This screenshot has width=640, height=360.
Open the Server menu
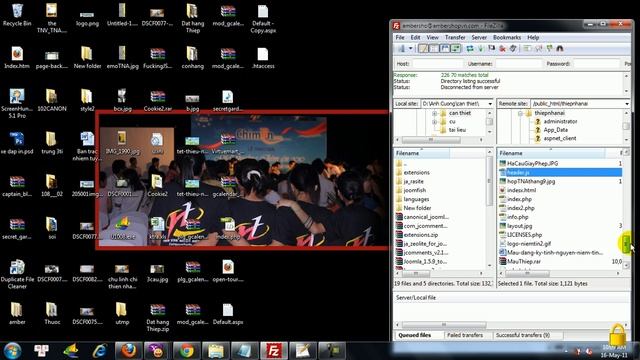pyautogui.click(x=479, y=37)
